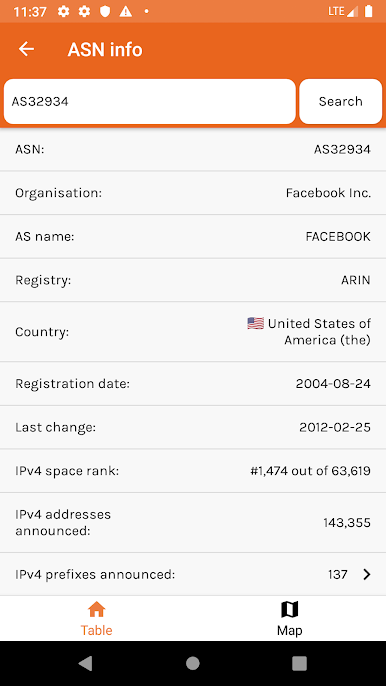Screen dimensions: 386x686
Task: Tap the Organisation Facebook Inc. row
Action: (x=193, y=193)
